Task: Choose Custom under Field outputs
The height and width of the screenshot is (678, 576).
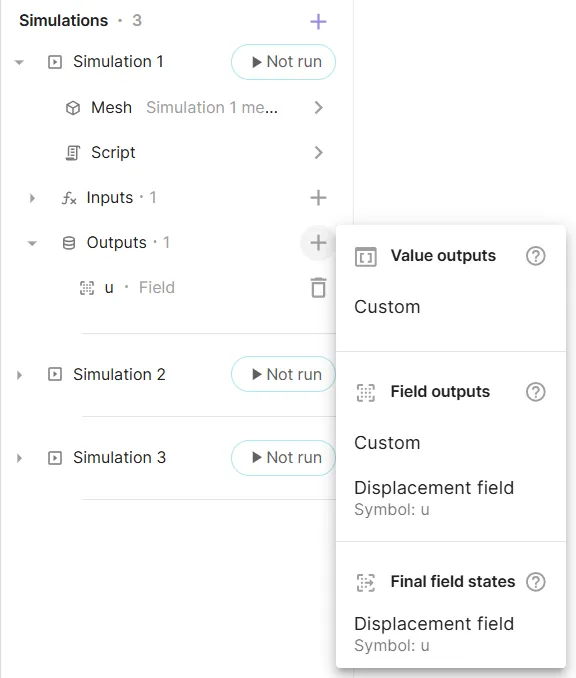Action: (387, 443)
